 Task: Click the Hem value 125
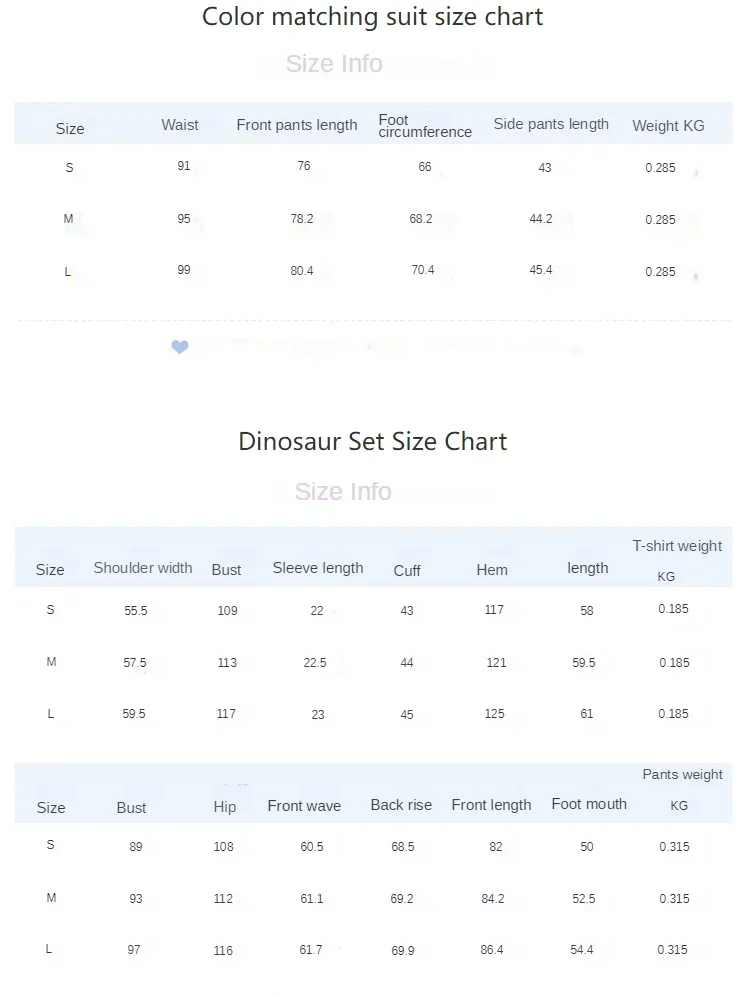click(494, 714)
